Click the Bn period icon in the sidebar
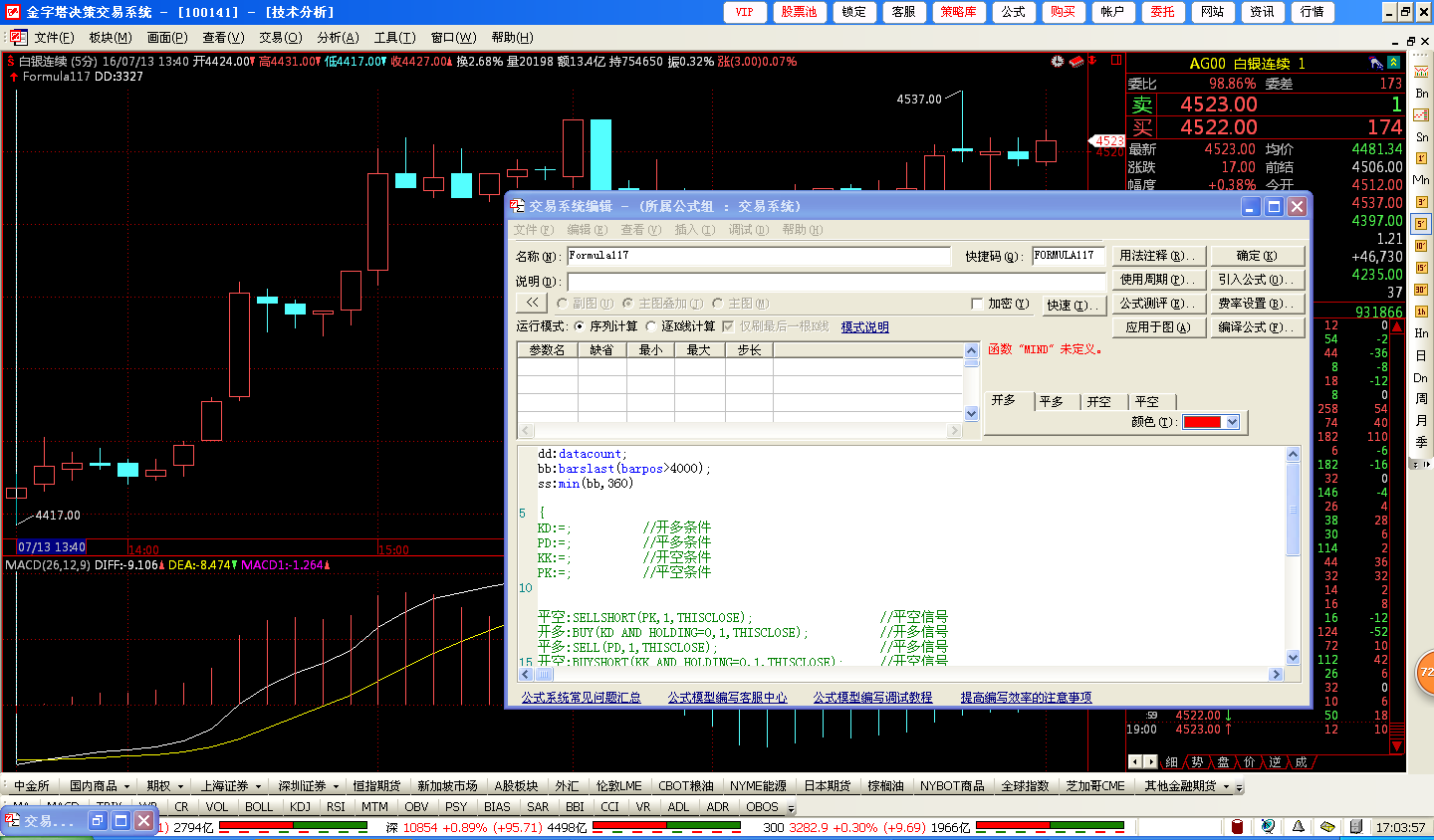Image resolution: width=1434 pixels, height=840 pixels. tap(1421, 93)
